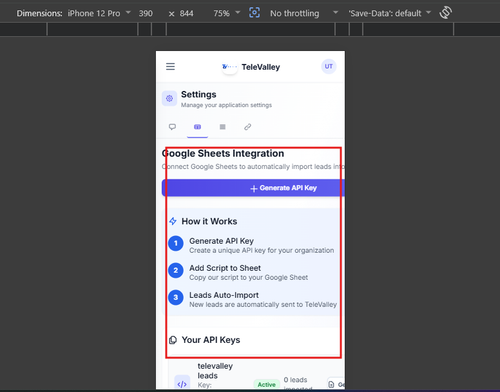Click the Your API Keys heading
Screen dimensions: 500x392
(211, 340)
